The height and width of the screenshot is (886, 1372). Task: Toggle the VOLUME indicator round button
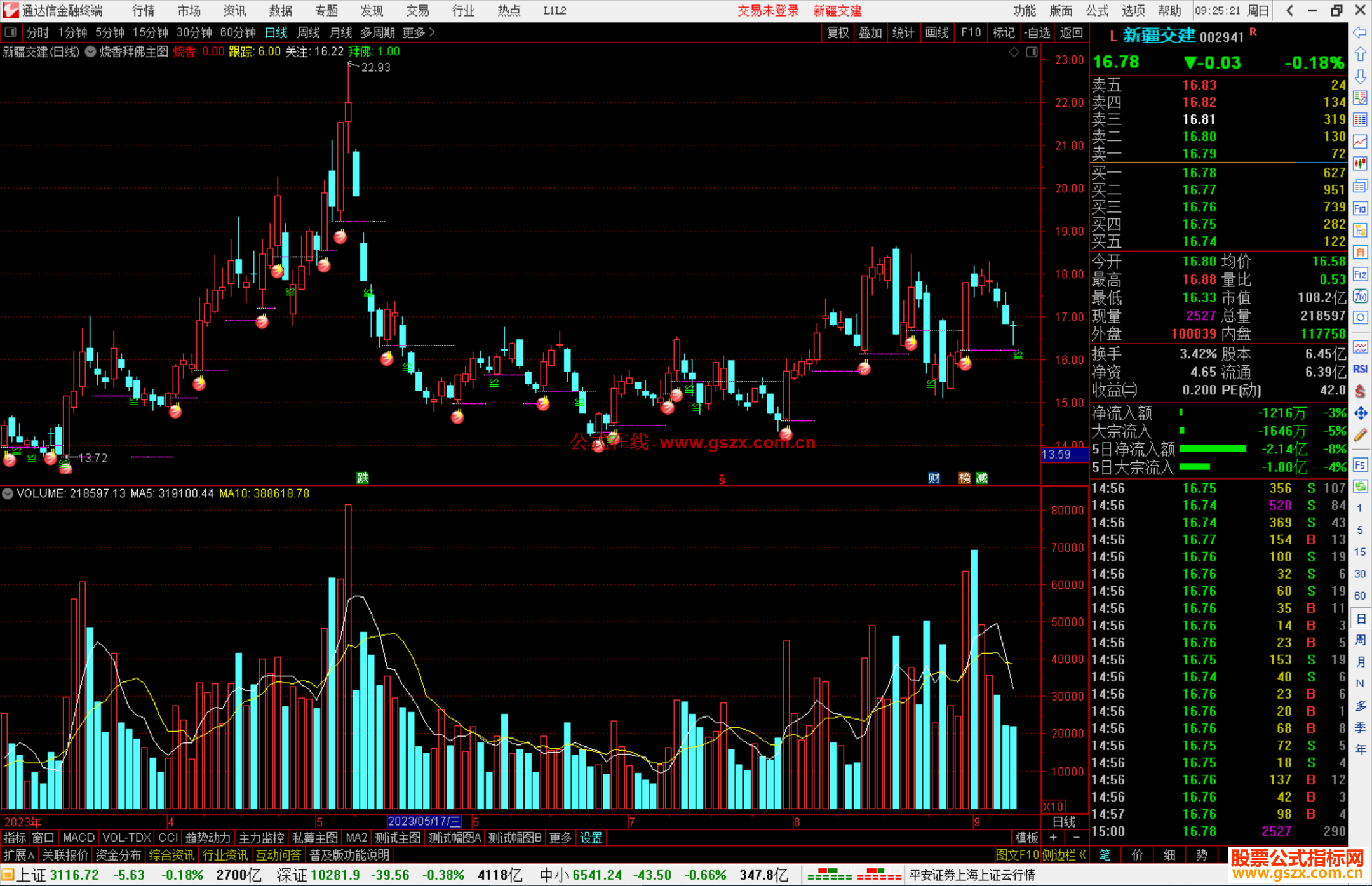(x=8, y=493)
